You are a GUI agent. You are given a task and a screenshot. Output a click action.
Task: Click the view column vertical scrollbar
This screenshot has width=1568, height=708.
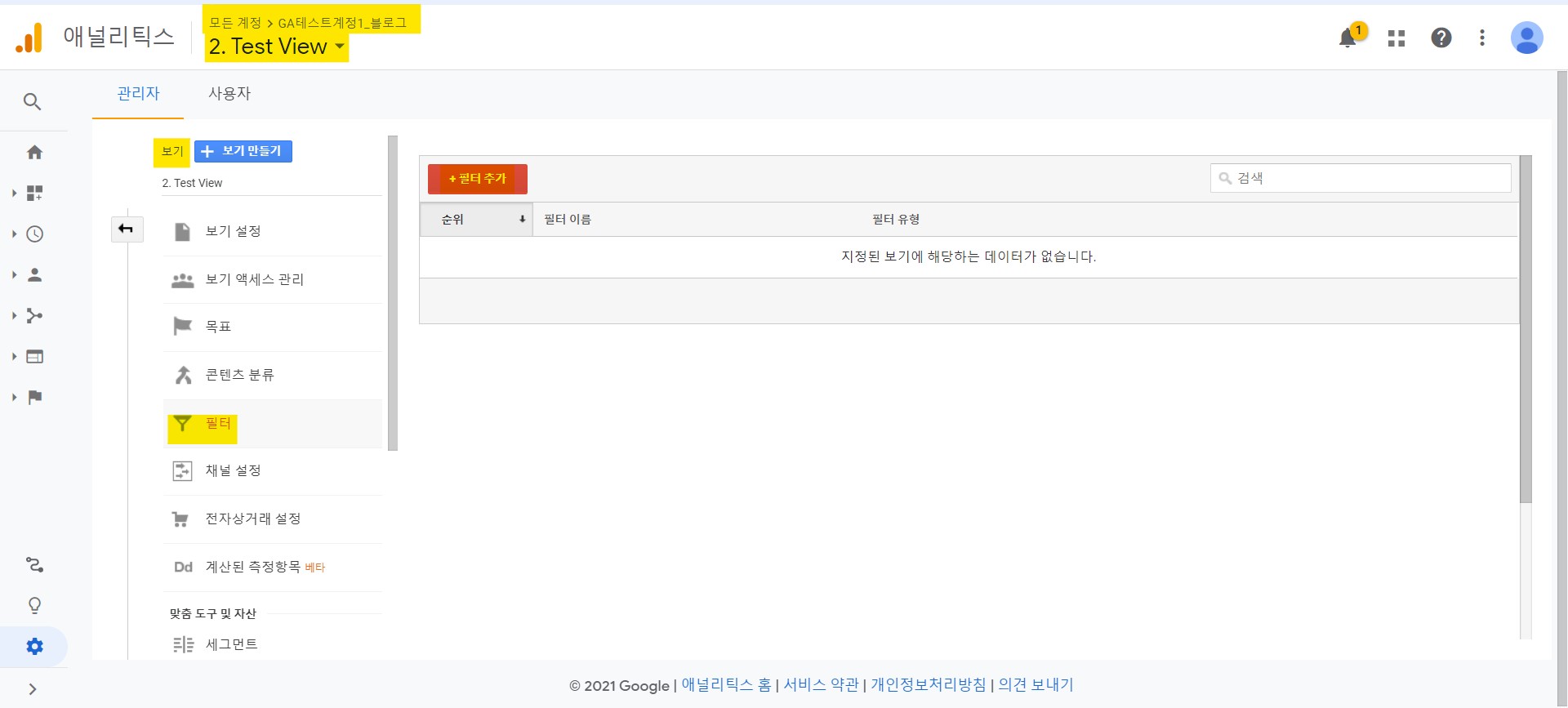[x=393, y=293]
